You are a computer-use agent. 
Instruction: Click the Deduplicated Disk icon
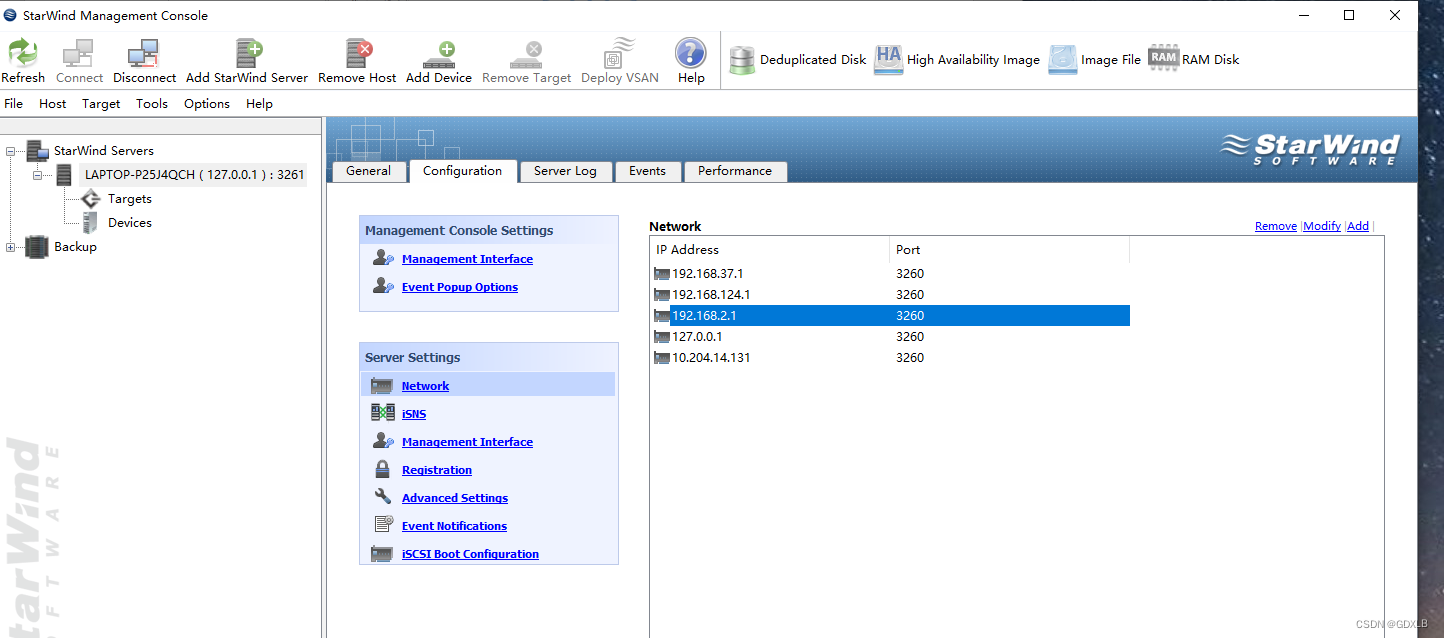point(742,60)
